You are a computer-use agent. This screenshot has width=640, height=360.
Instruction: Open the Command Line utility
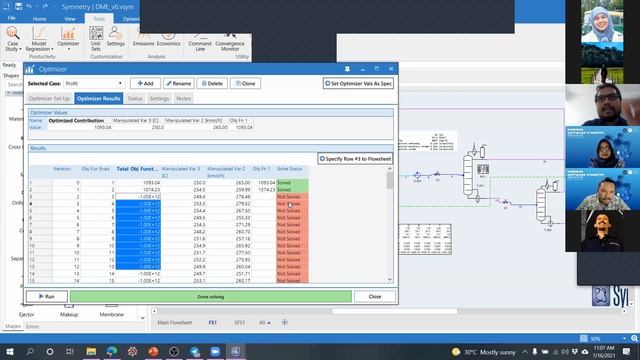click(200, 42)
